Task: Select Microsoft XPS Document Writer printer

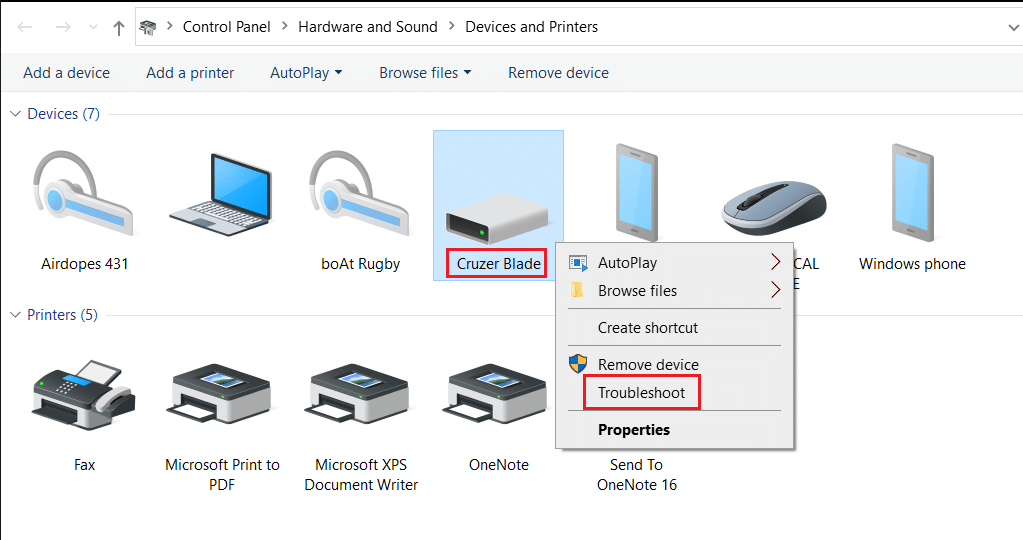Action: coord(360,395)
